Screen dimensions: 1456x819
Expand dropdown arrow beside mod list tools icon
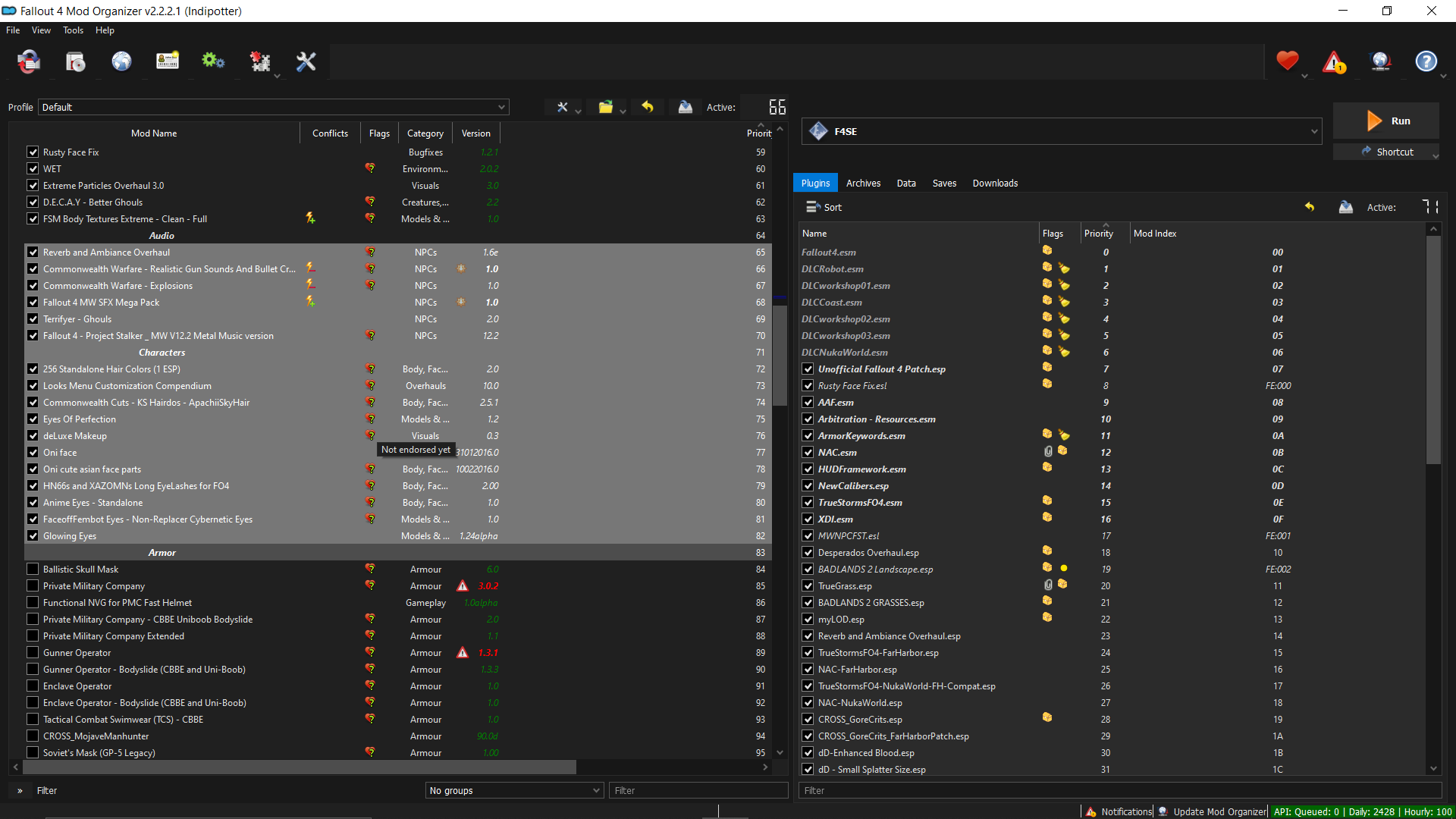pos(578,111)
